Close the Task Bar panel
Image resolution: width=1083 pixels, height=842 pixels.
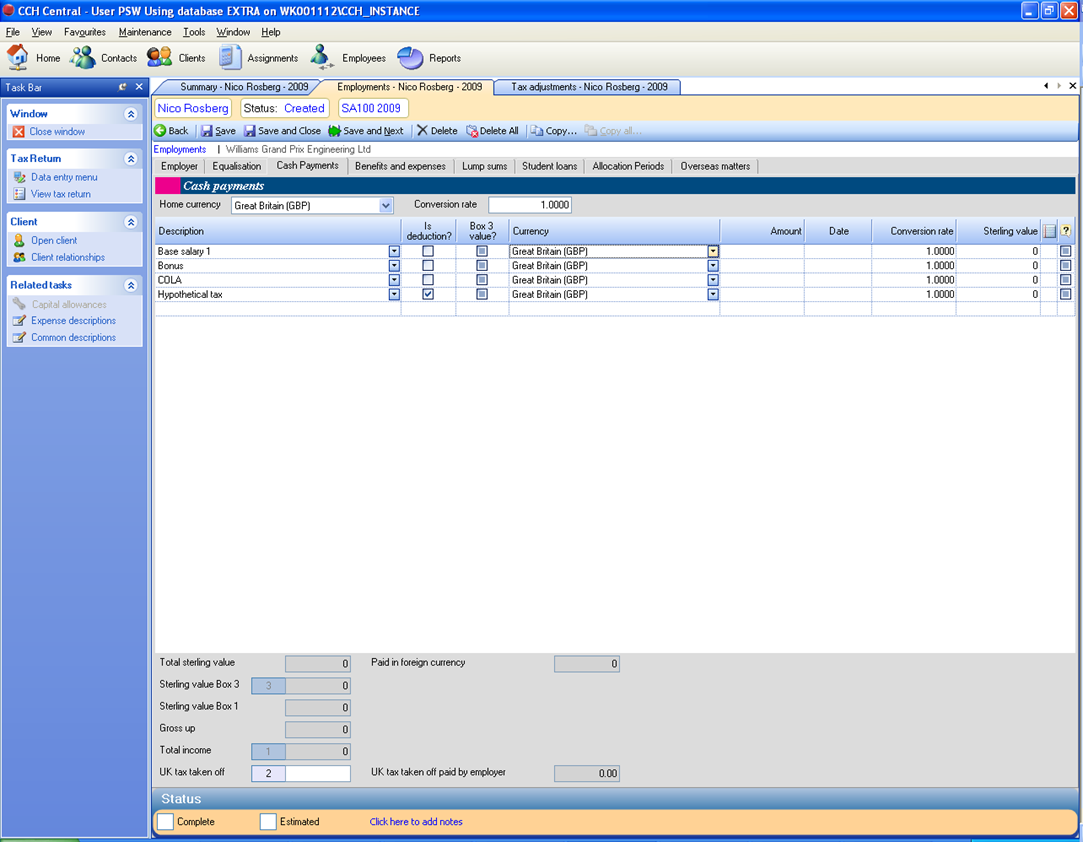point(139,87)
